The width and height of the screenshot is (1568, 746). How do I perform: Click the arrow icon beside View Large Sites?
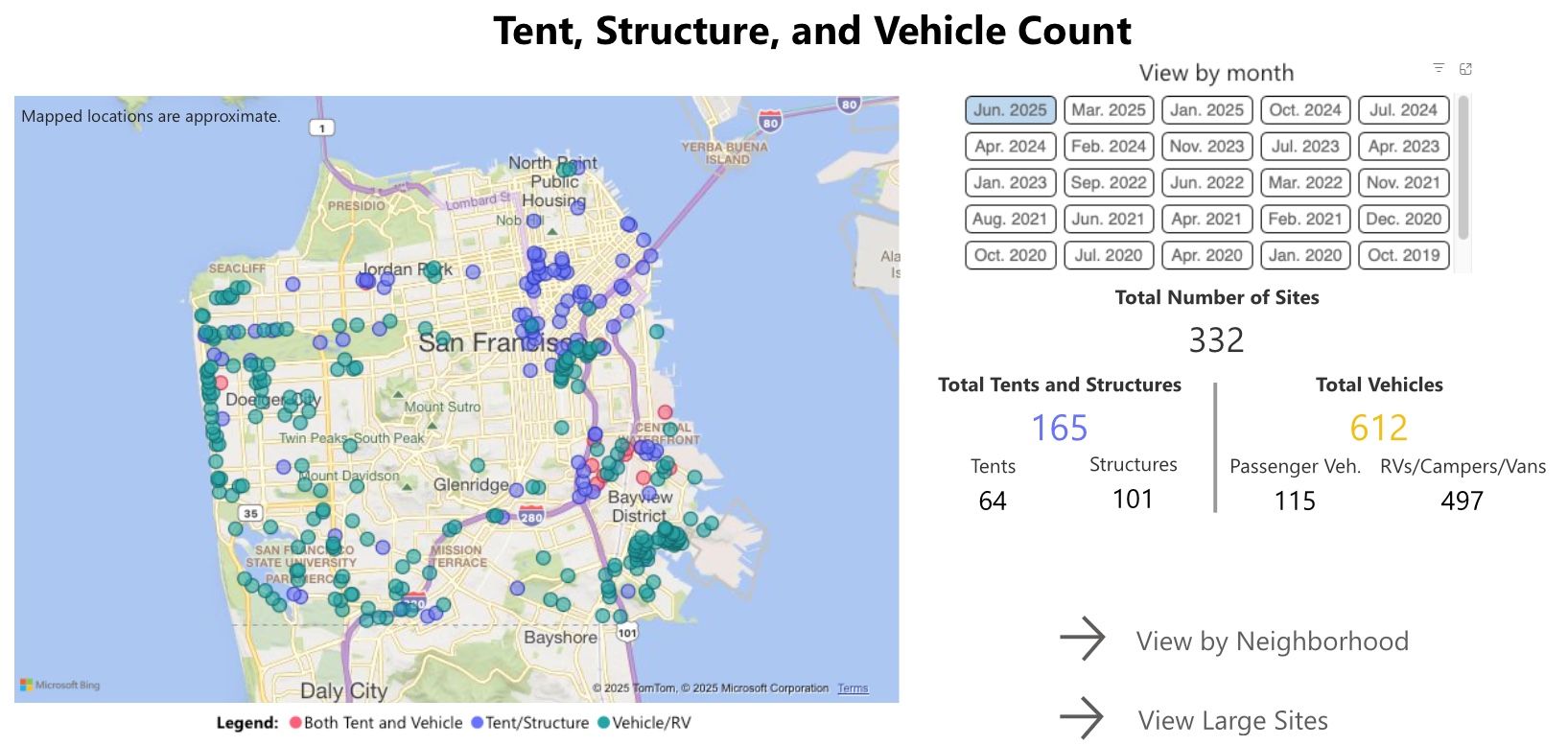click(1083, 719)
